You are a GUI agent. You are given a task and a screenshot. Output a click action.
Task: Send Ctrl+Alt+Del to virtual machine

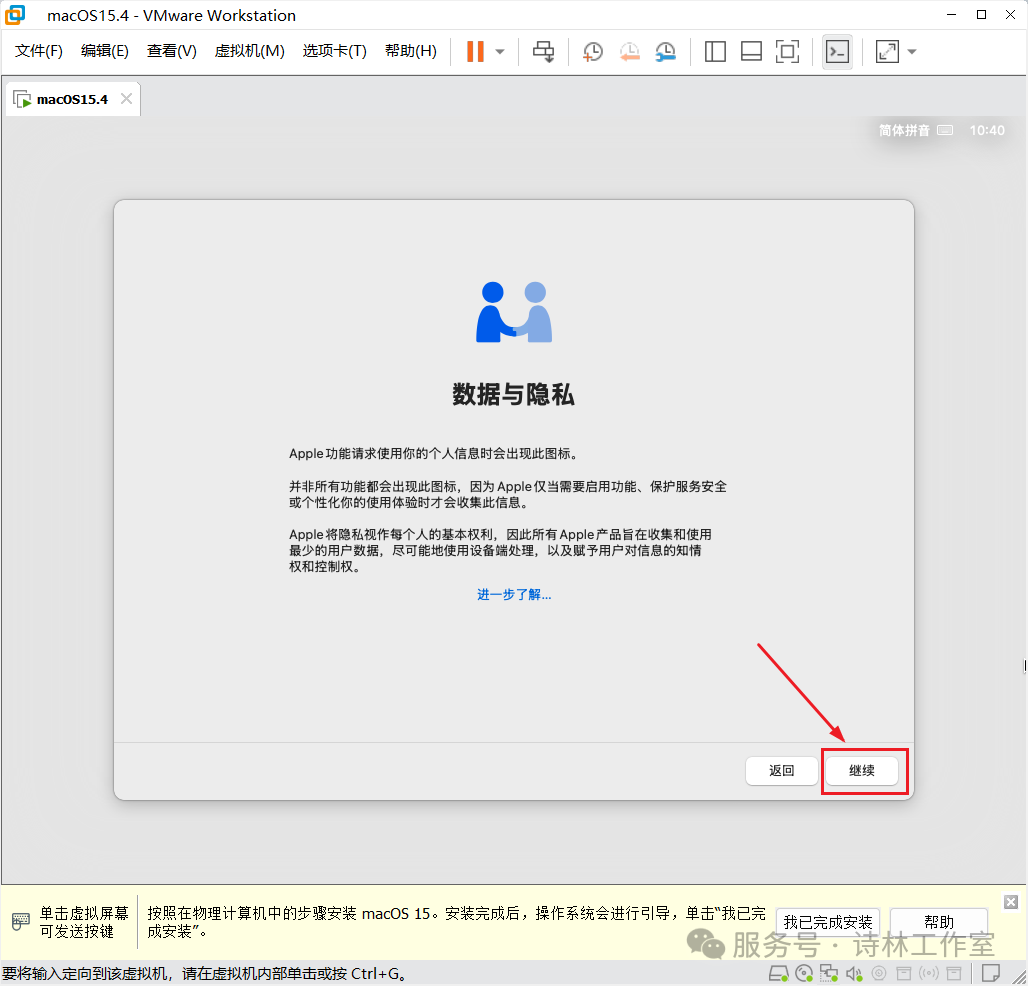tap(544, 51)
